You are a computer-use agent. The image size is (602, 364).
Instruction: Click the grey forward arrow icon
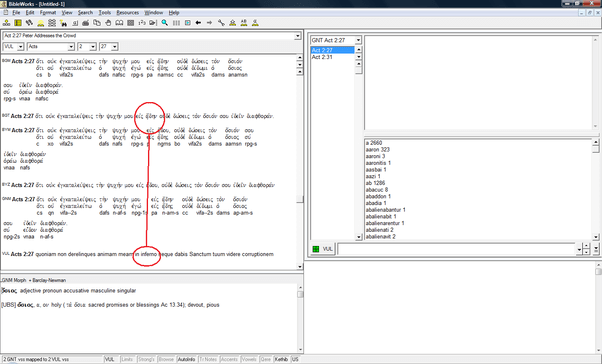(209, 23)
